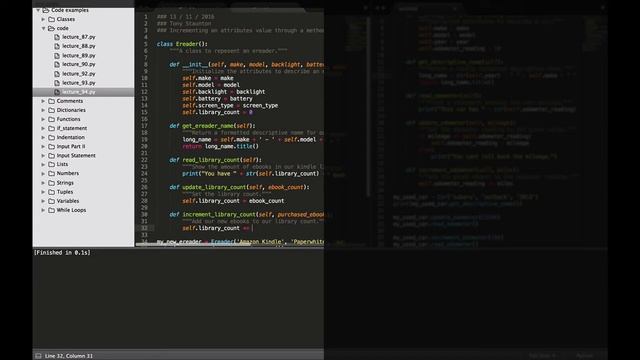This screenshot has height=360, width=640.
Task: Place cursor on 'class Ereader():' line
Action: pos(182,44)
